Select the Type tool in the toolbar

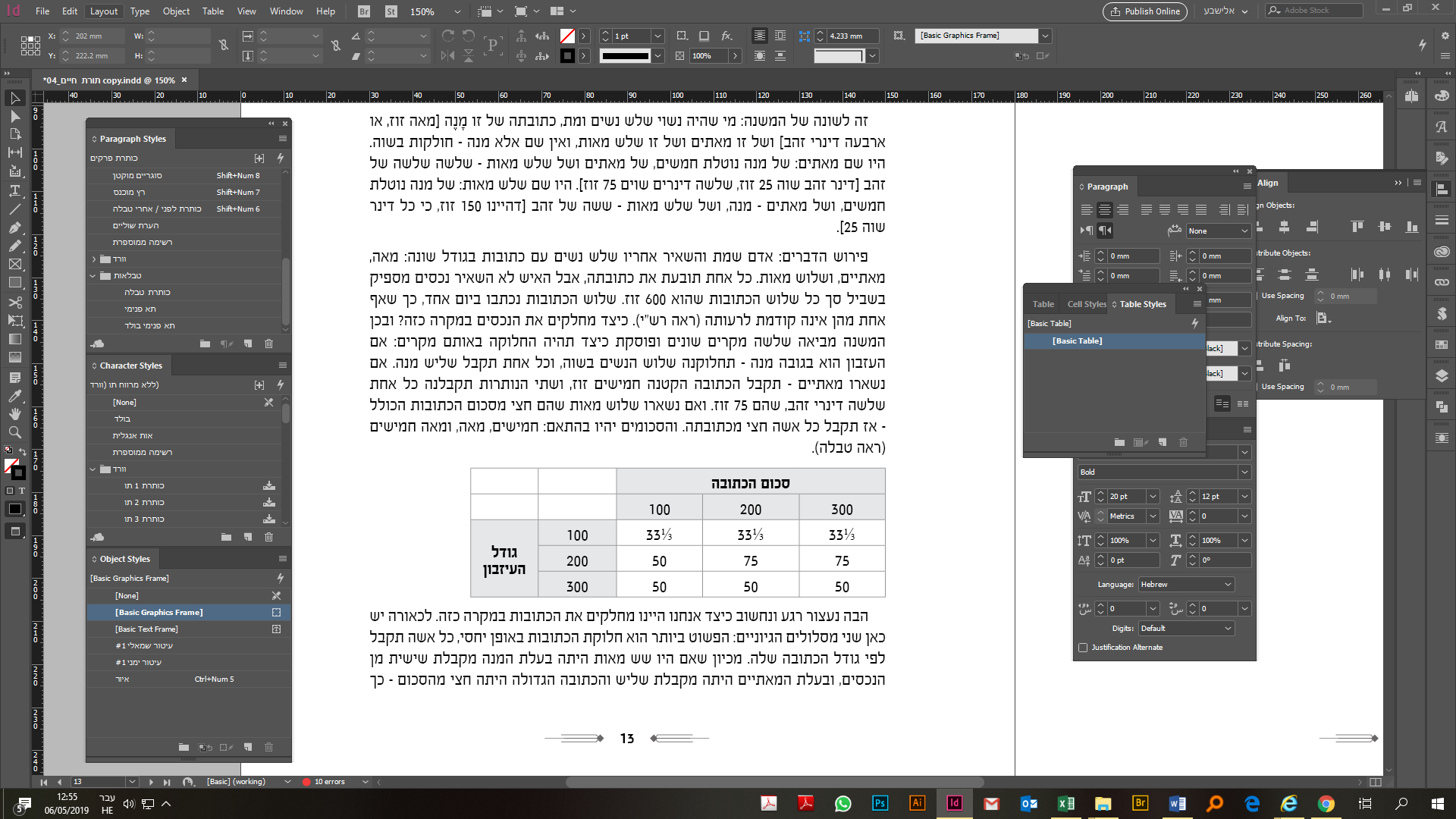(x=14, y=190)
